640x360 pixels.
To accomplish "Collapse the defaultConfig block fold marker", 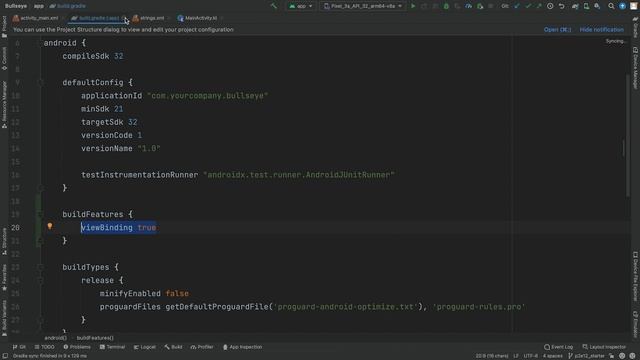I will pos(40,82).
